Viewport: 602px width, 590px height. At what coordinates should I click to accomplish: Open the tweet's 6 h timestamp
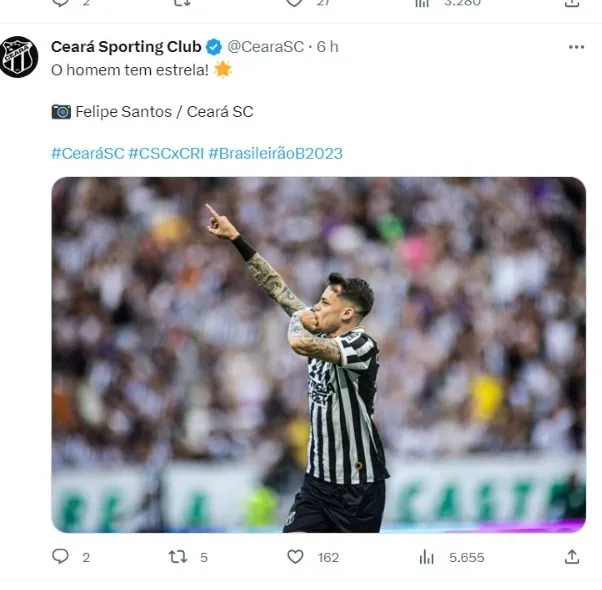click(328, 47)
